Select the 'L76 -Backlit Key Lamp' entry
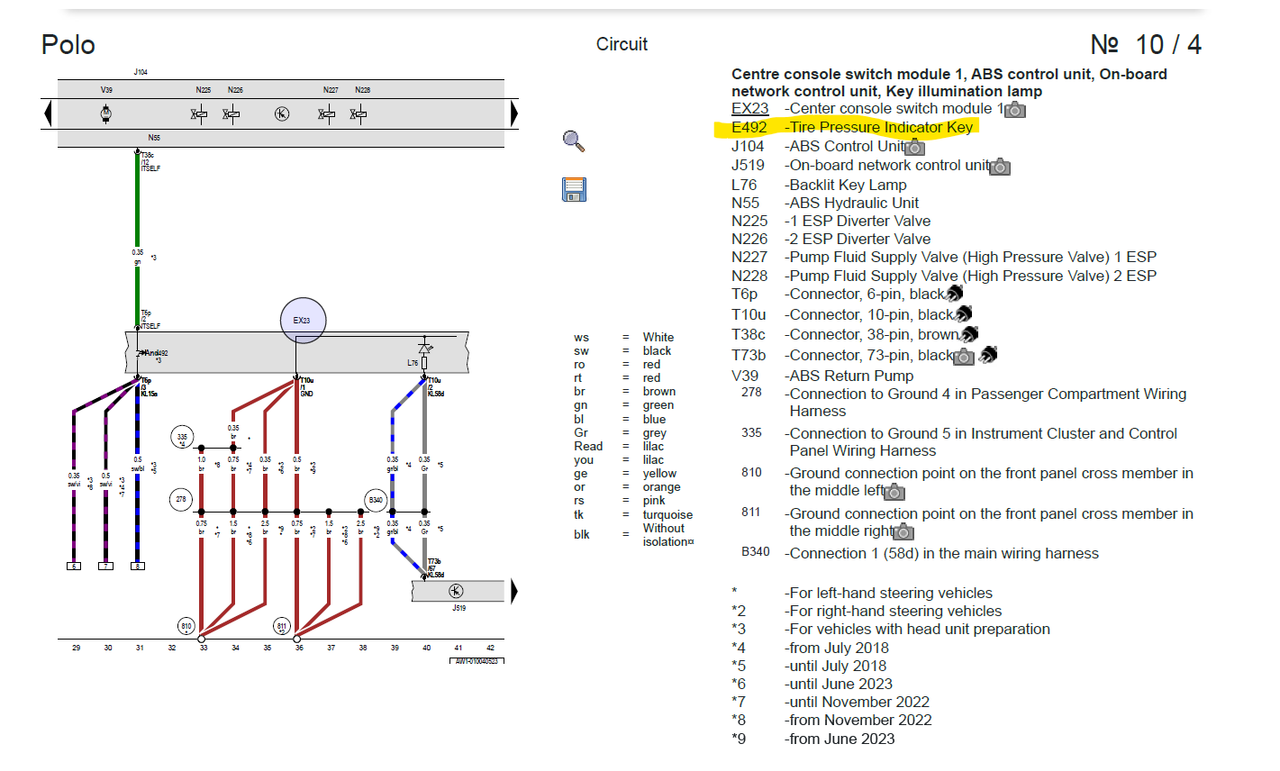1280x771 pixels. point(819,185)
